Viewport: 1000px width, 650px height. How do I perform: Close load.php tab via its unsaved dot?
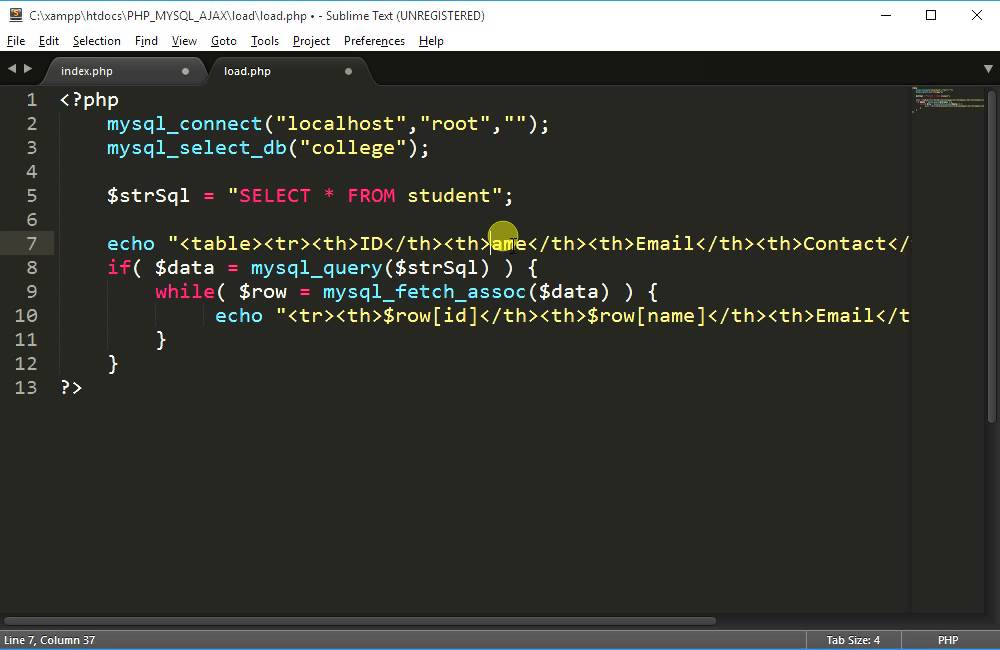(x=348, y=72)
